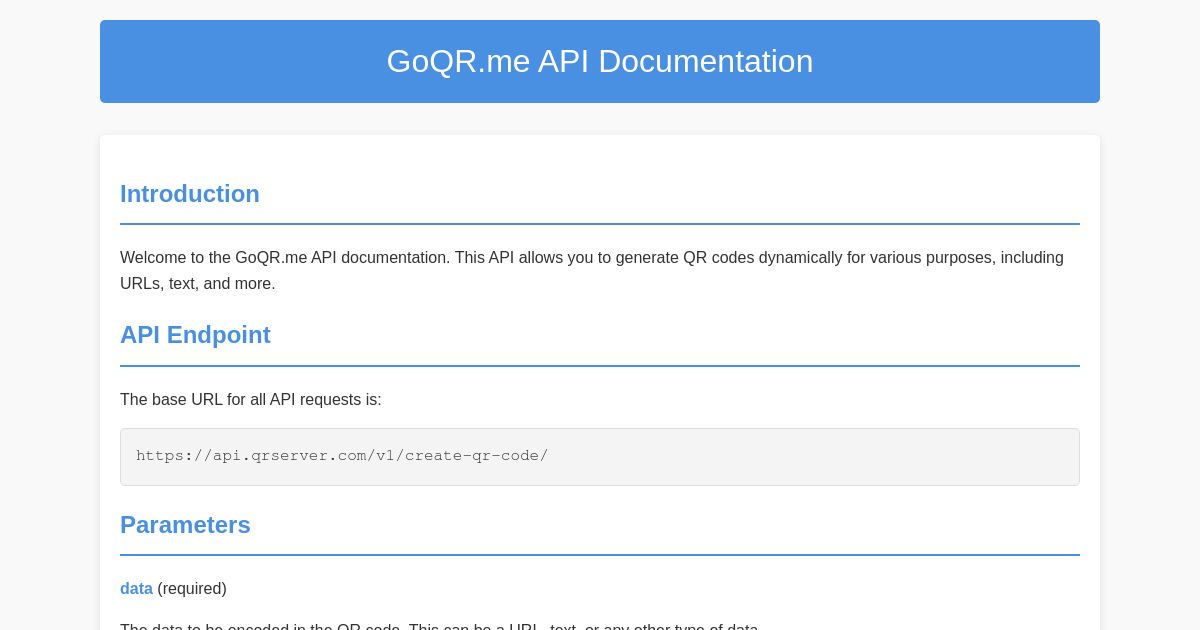Select the (required) label next to data
Screen dimensions: 1200x630
(190, 589)
